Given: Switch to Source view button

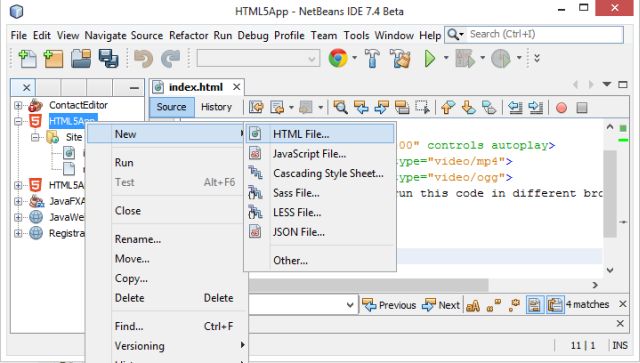Looking at the screenshot, I should pyautogui.click(x=171, y=107).
